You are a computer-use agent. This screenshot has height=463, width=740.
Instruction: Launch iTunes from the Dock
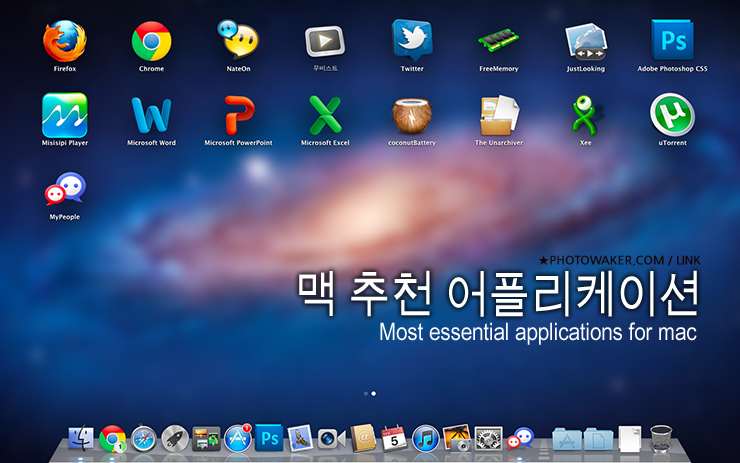[x=425, y=439]
